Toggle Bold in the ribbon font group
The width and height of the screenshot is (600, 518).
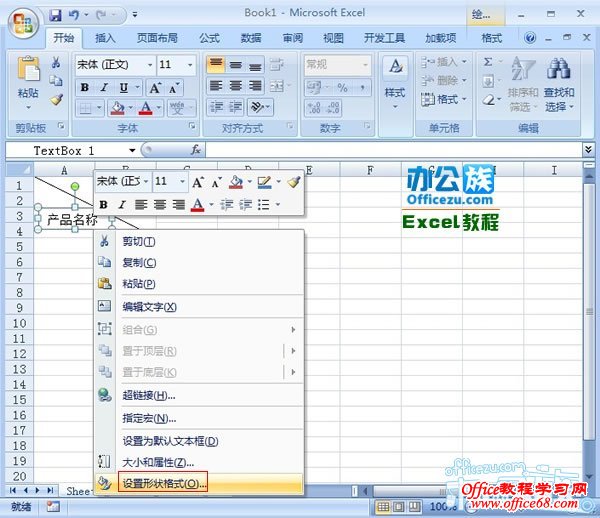pos(85,88)
